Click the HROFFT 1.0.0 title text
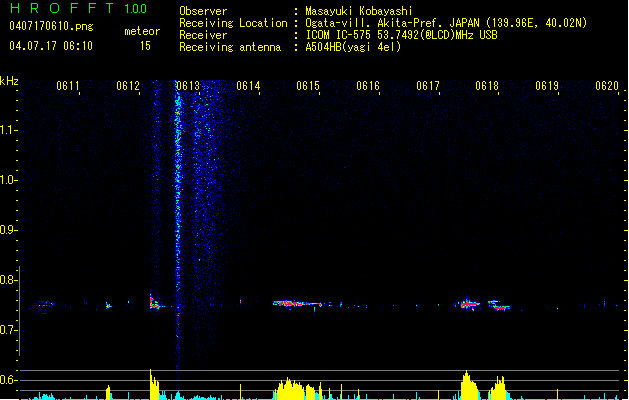The width and height of the screenshot is (629, 400). (x=79, y=8)
